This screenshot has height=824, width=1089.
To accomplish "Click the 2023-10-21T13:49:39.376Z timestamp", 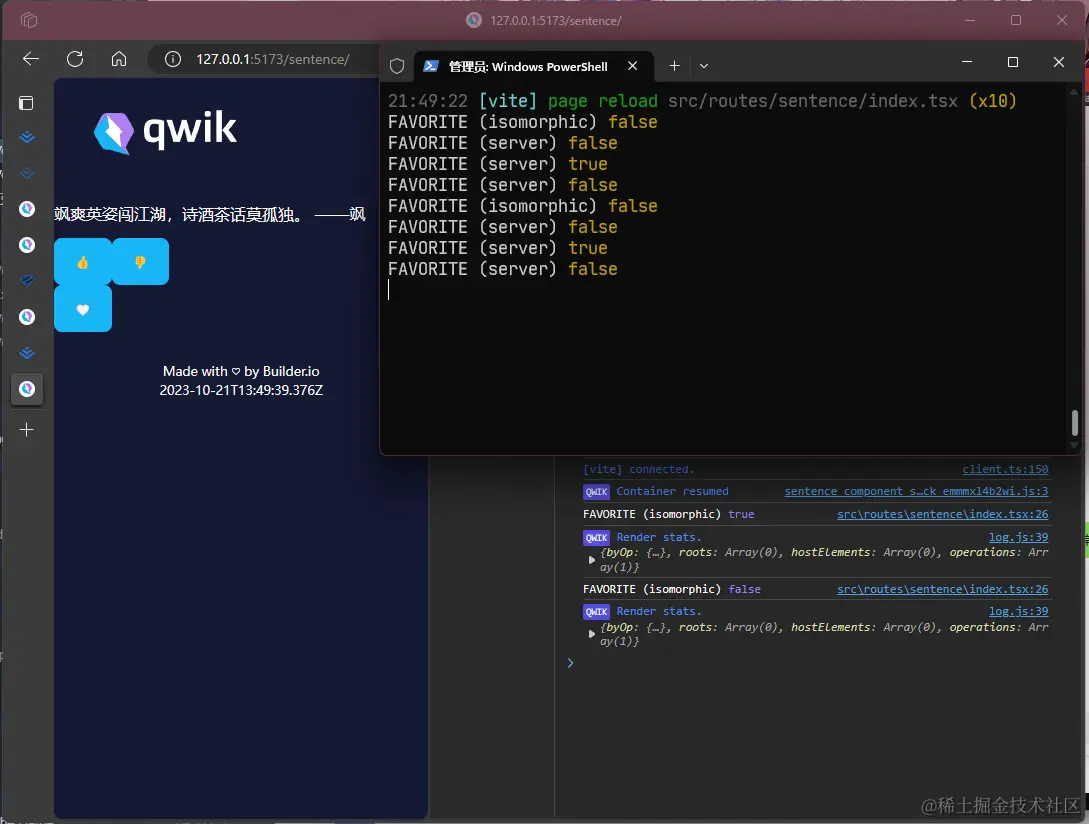I will tap(241, 390).
